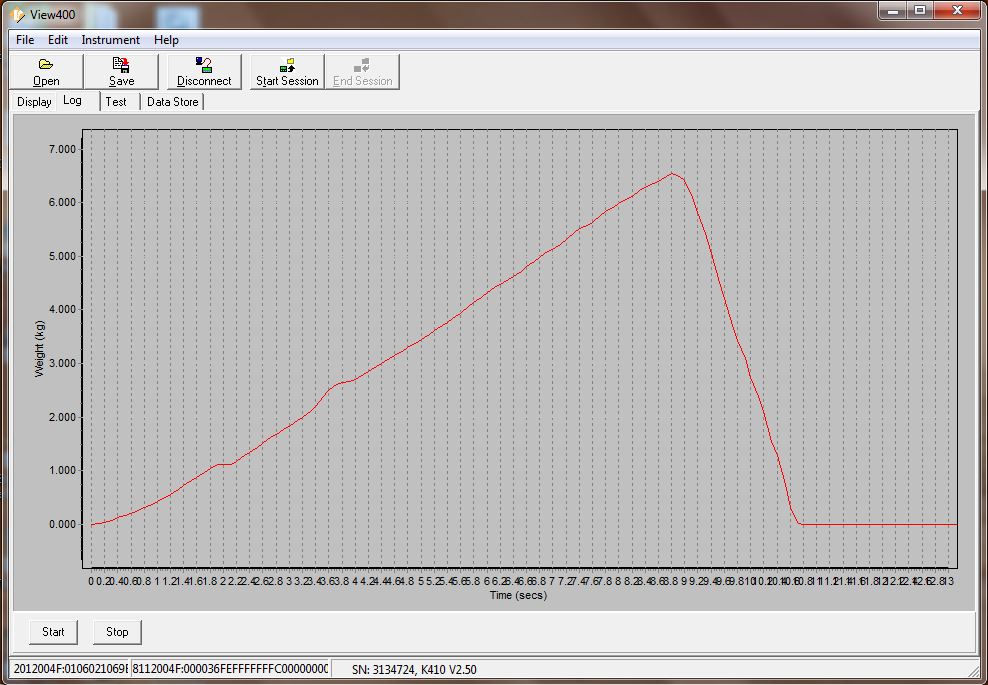Switch to the Display tab

[34, 101]
